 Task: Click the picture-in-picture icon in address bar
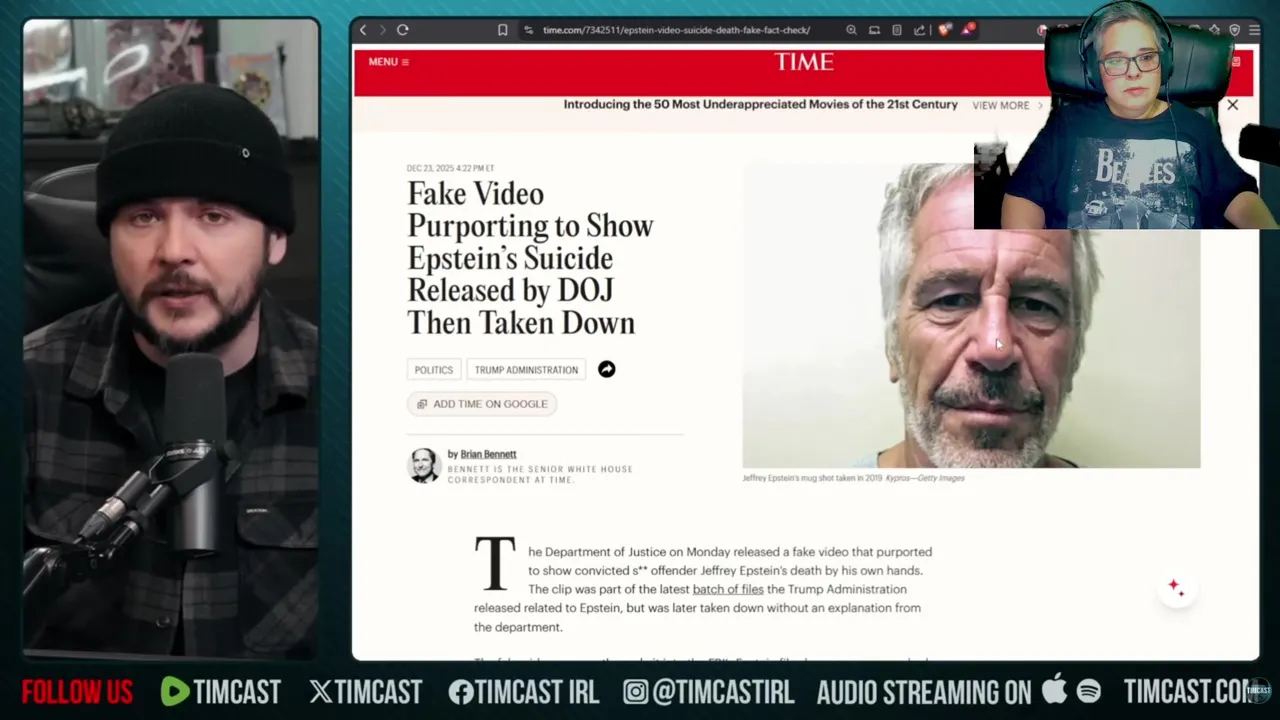point(874,30)
